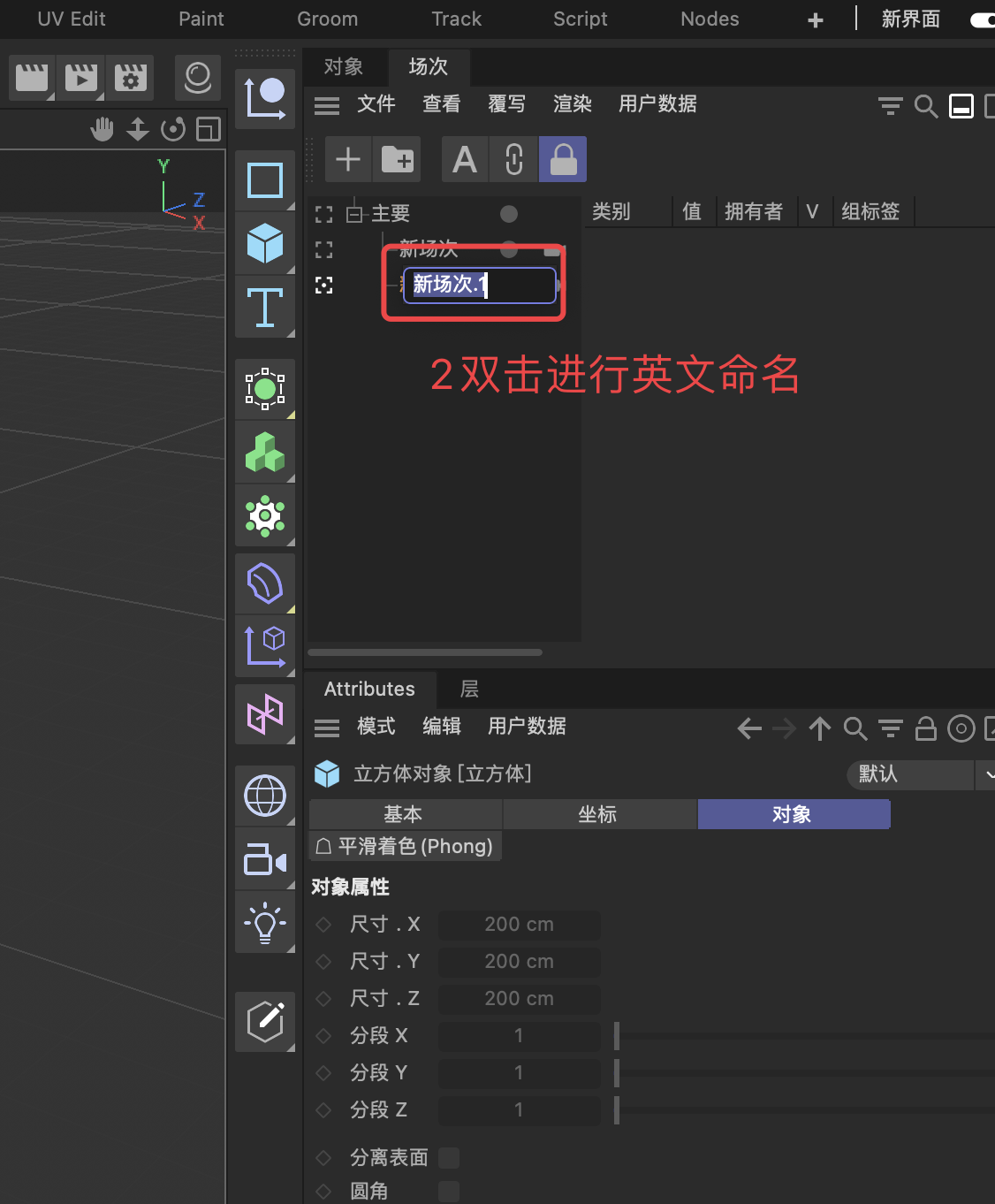Click the Auto Take A icon
This screenshot has width=995, height=1204.
[465, 159]
